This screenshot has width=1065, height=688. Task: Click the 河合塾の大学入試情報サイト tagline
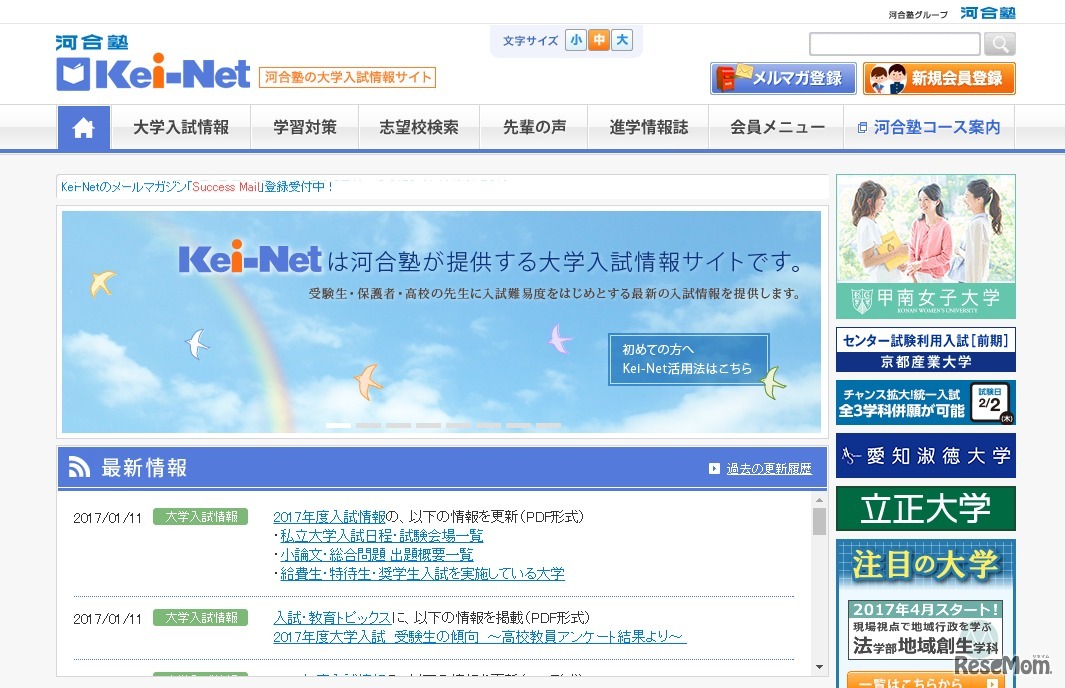347,77
